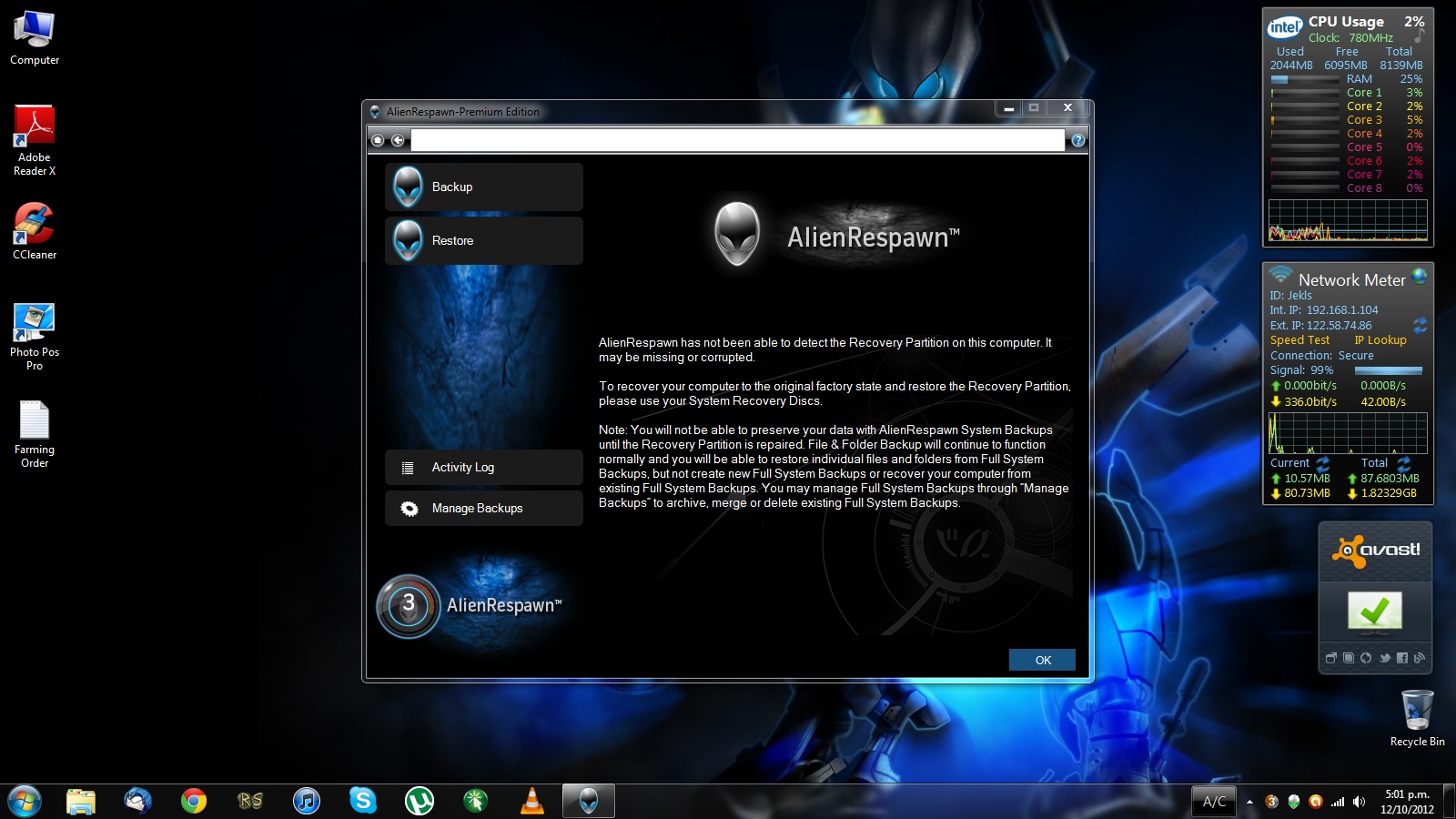Click the list icon beside Activity Log
The width and height of the screenshot is (1456, 819).
pos(408,468)
